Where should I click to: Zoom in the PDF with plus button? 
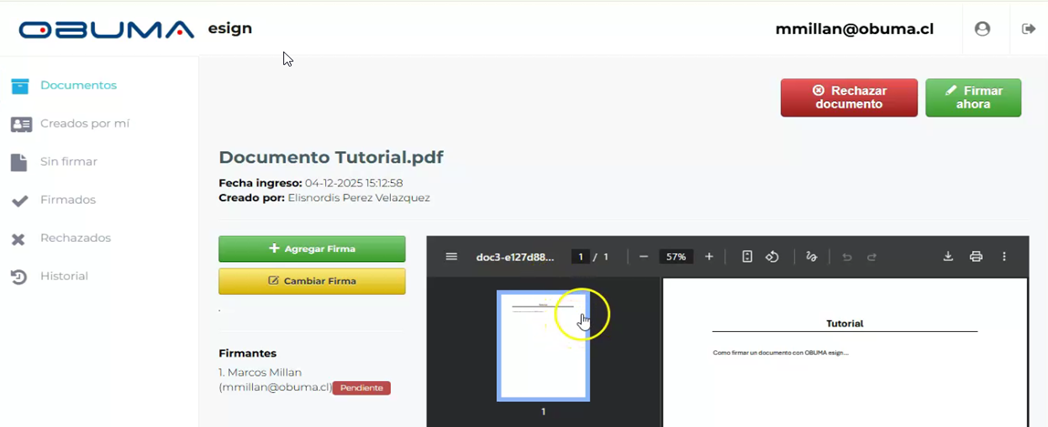tap(709, 257)
